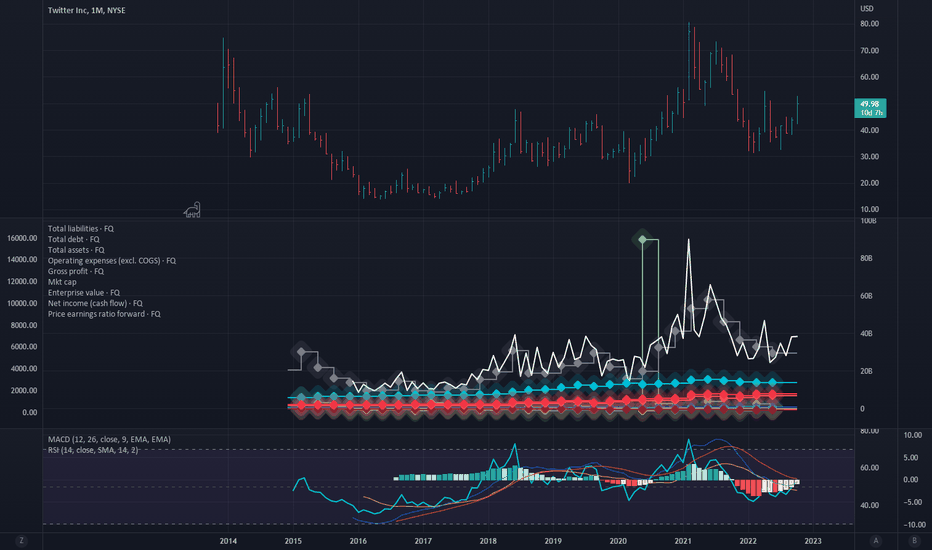The image size is (932, 550).
Task: Select the 'Total liabilities · FQ' legend entry
Action: [x=81, y=228]
